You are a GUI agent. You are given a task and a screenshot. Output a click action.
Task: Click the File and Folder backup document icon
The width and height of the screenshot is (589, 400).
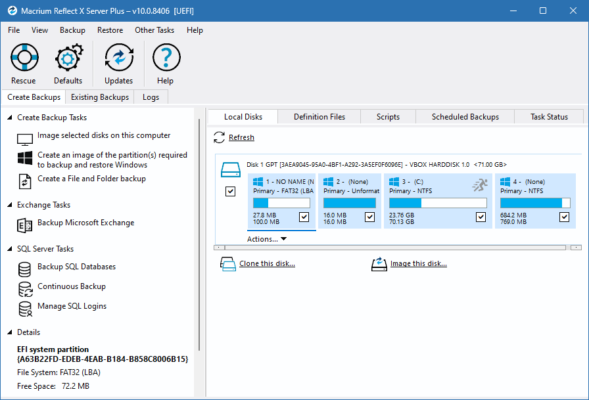point(25,181)
